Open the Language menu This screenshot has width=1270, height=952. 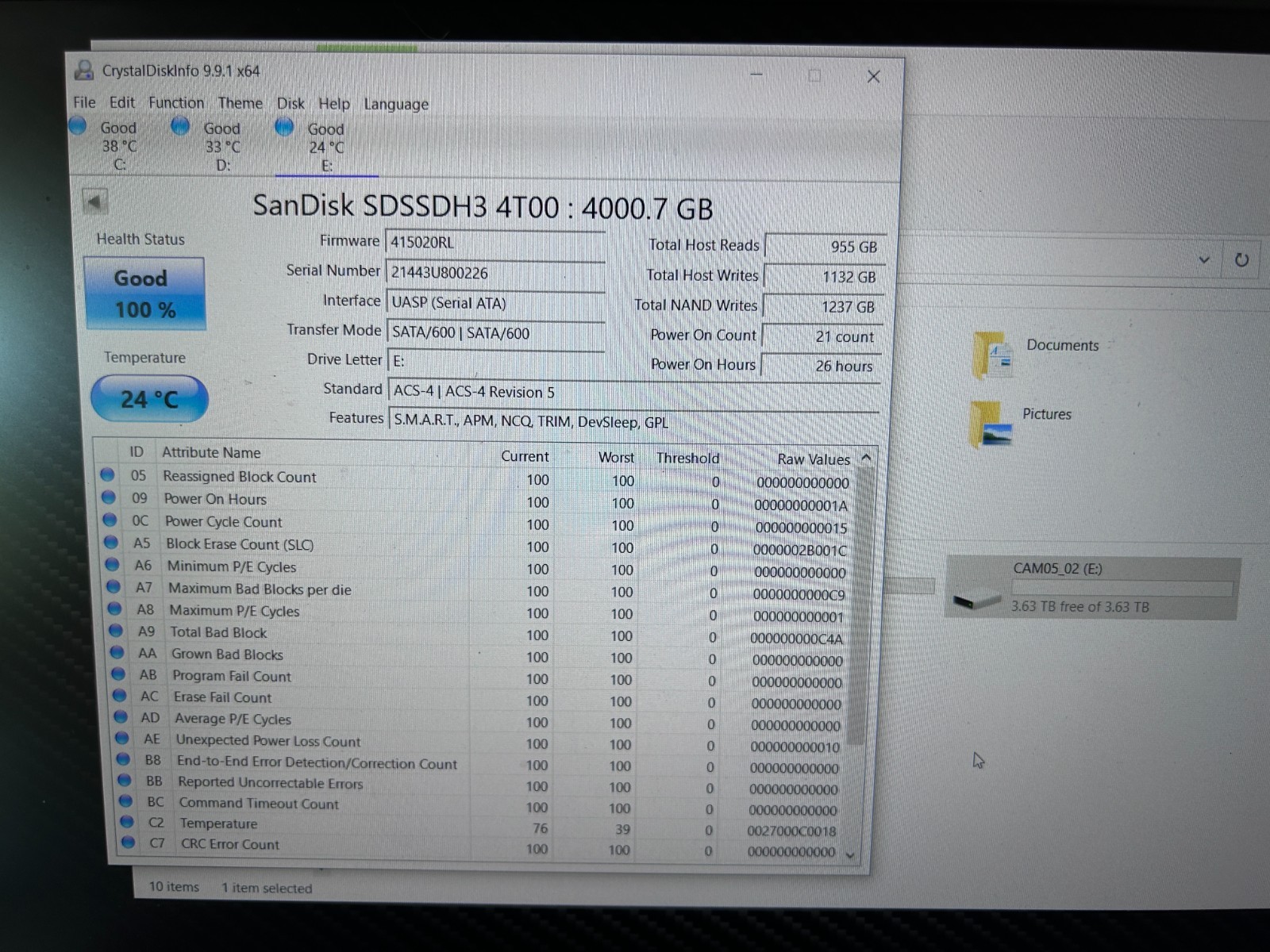[x=396, y=104]
